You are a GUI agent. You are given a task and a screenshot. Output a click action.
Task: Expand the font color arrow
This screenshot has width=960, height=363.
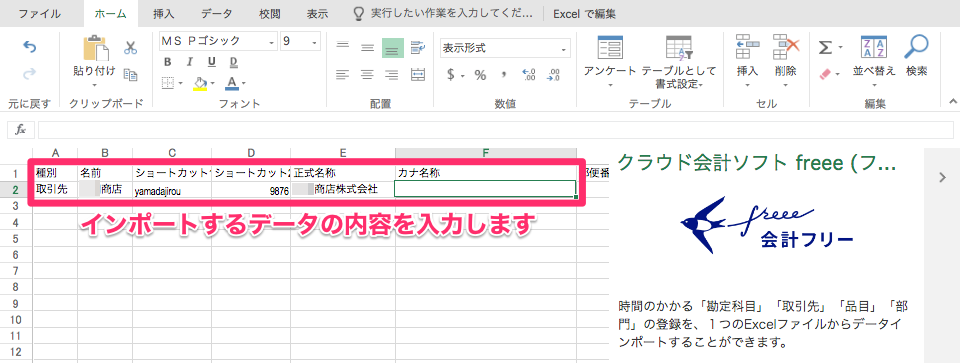pyautogui.click(x=244, y=83)
